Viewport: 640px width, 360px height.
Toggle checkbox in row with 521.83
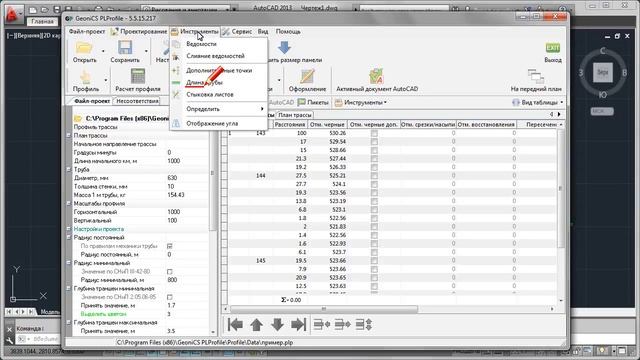coord(374,227)
